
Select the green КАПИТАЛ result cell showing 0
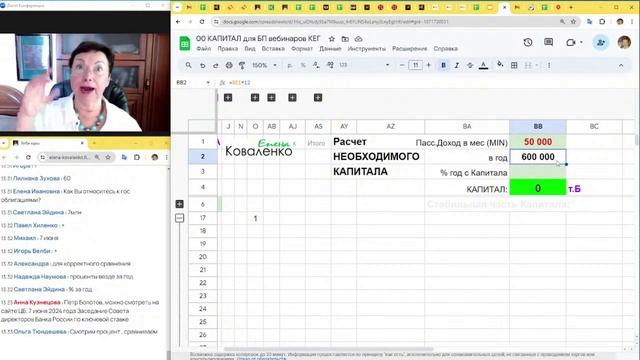coord(538,188)
